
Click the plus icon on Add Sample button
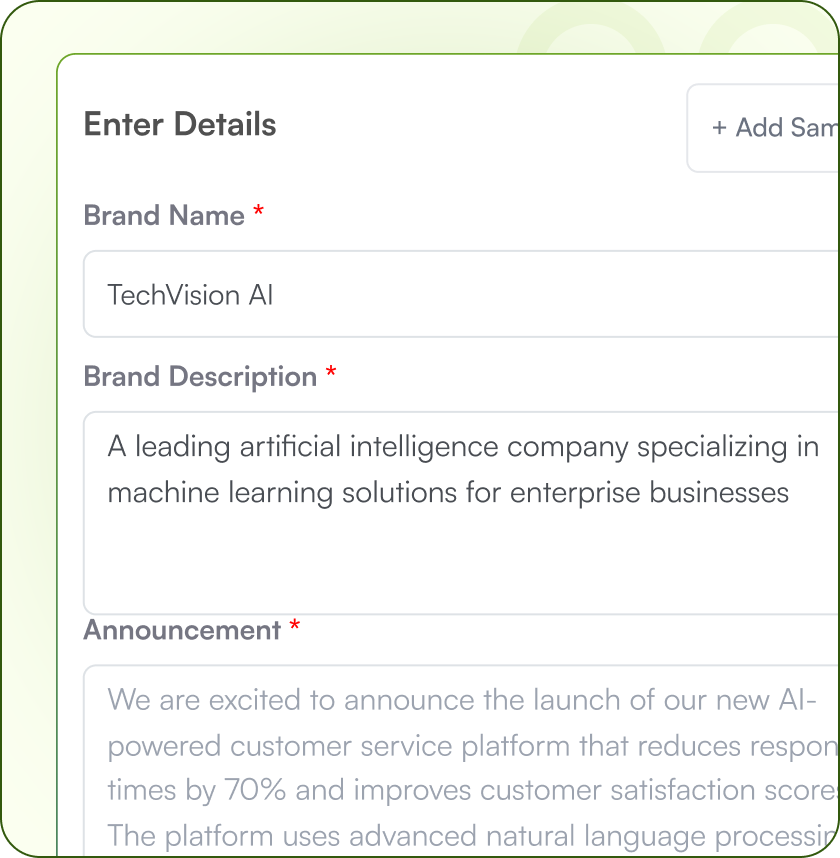pos(719,128)
